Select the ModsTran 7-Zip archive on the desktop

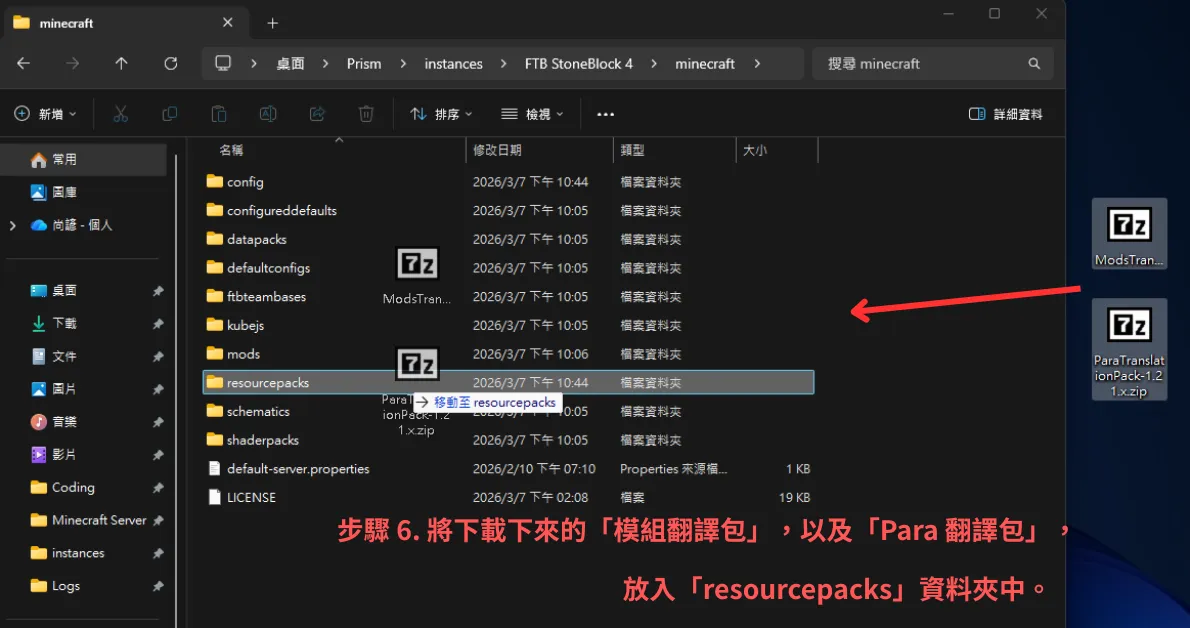click(1129, 234)
